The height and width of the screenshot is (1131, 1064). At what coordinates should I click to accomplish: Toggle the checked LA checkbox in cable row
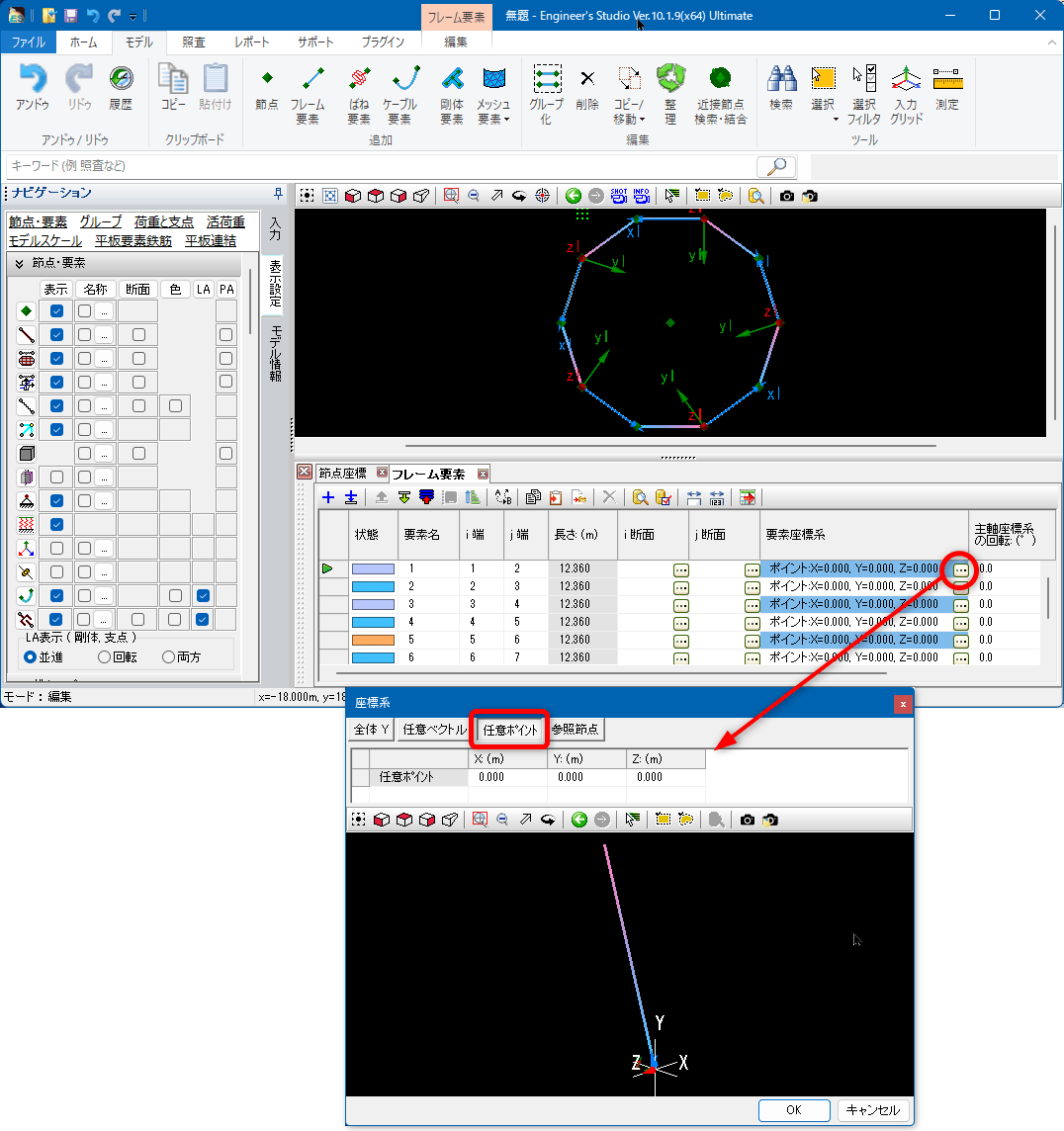coord(203,596)
